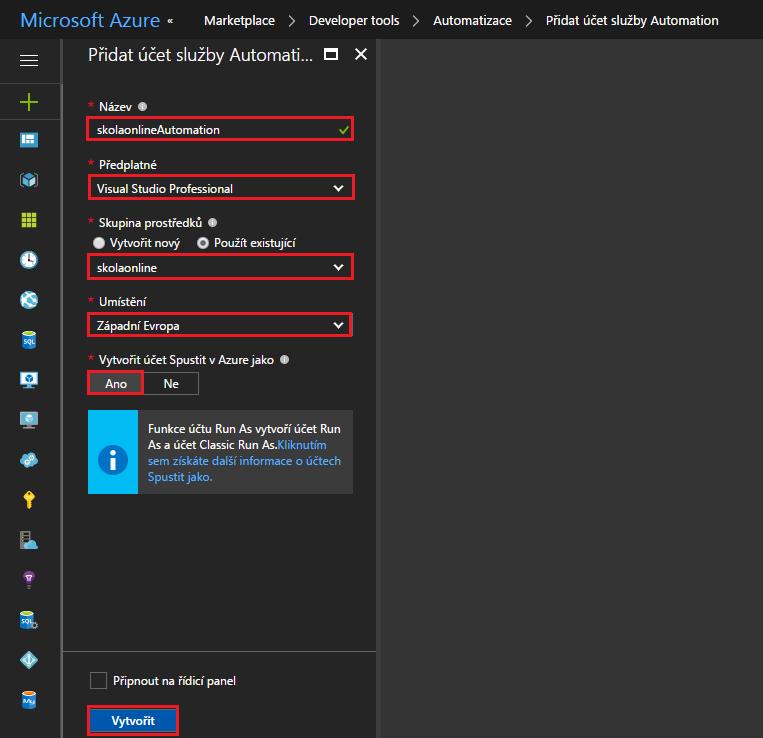763x738 pixels.
Task: Check the Připnout na řídicí panel checkbox
Action: coord(98,681)
